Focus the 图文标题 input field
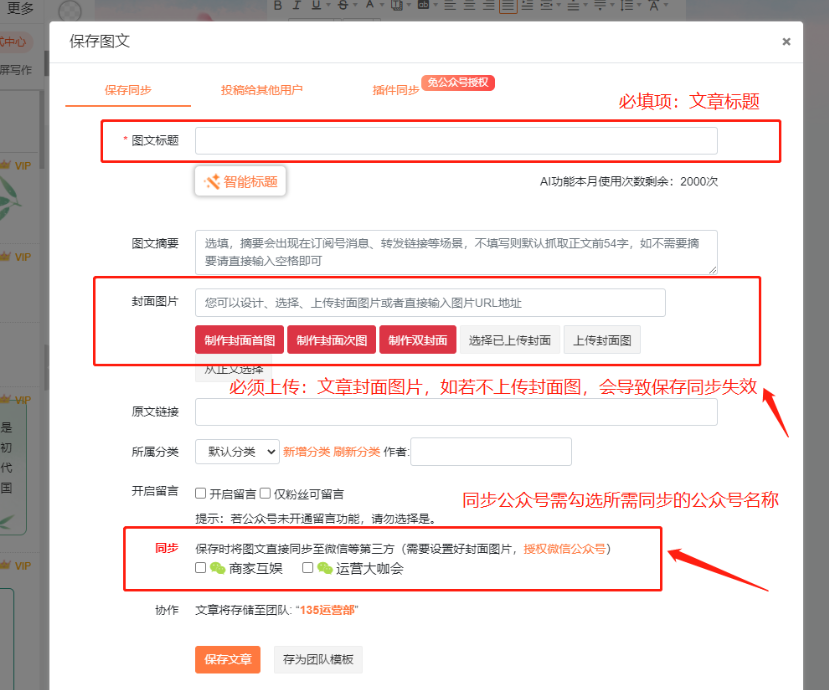The height and width of the screenshot is (690, 829). tap(456, 141)
